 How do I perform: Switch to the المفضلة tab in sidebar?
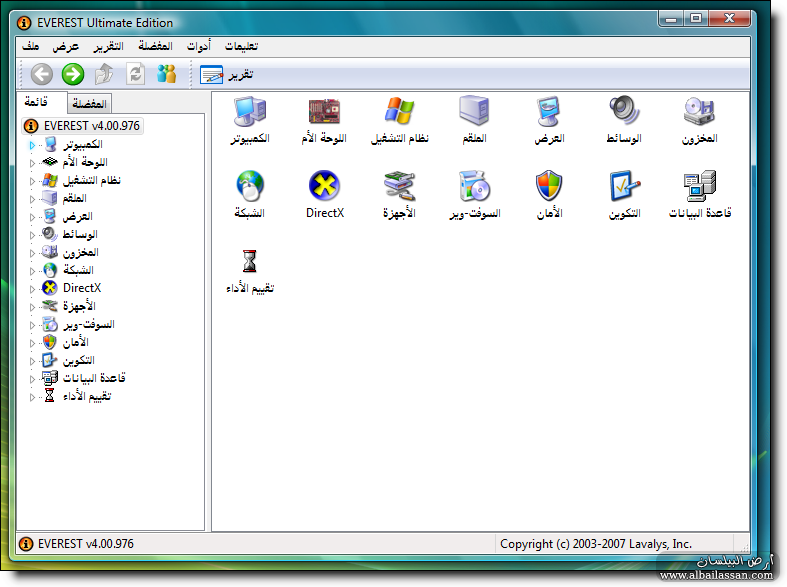pyautogui.click(x=89, y=104)
